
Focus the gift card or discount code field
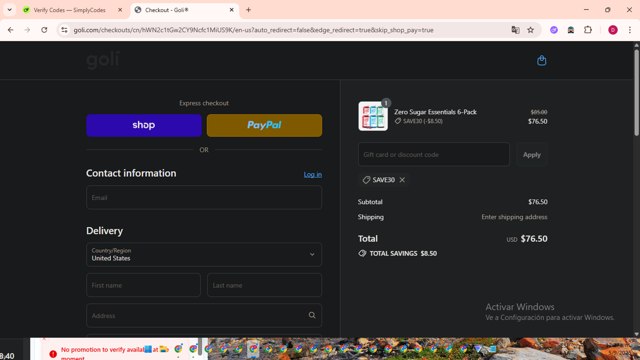(x=433, y=155)
